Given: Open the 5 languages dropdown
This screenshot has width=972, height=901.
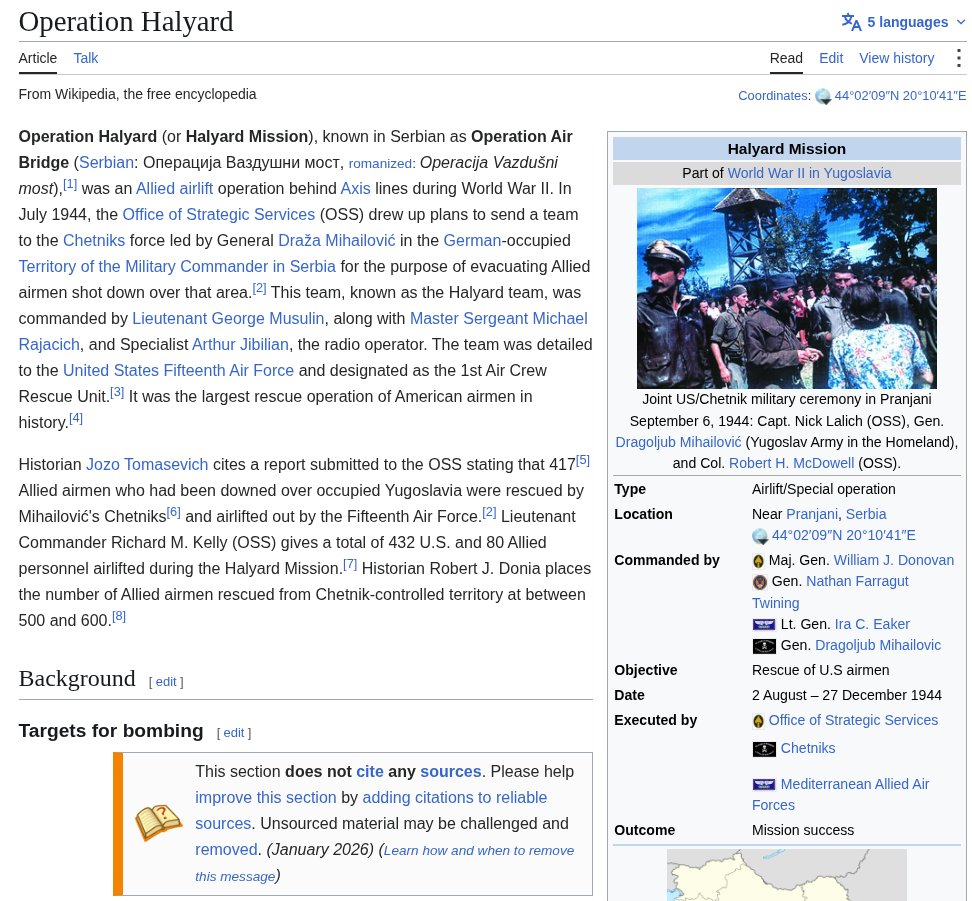Looking at the screenshot, I should click(x=904, y=22).
